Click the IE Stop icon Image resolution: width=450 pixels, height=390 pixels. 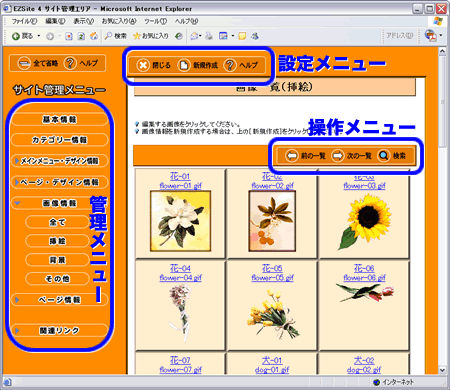point(69,36)
